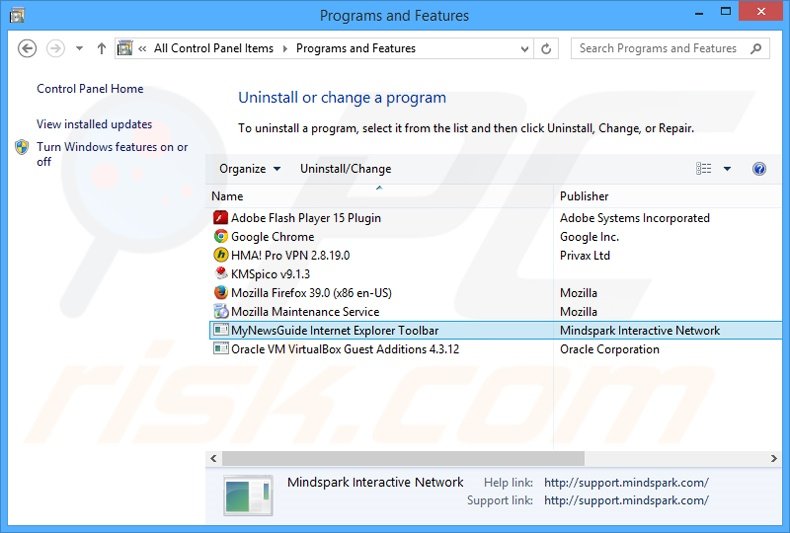Sort by the Publisher column header
This screenshot has width=790, height=533.
(x=669, y=196)
